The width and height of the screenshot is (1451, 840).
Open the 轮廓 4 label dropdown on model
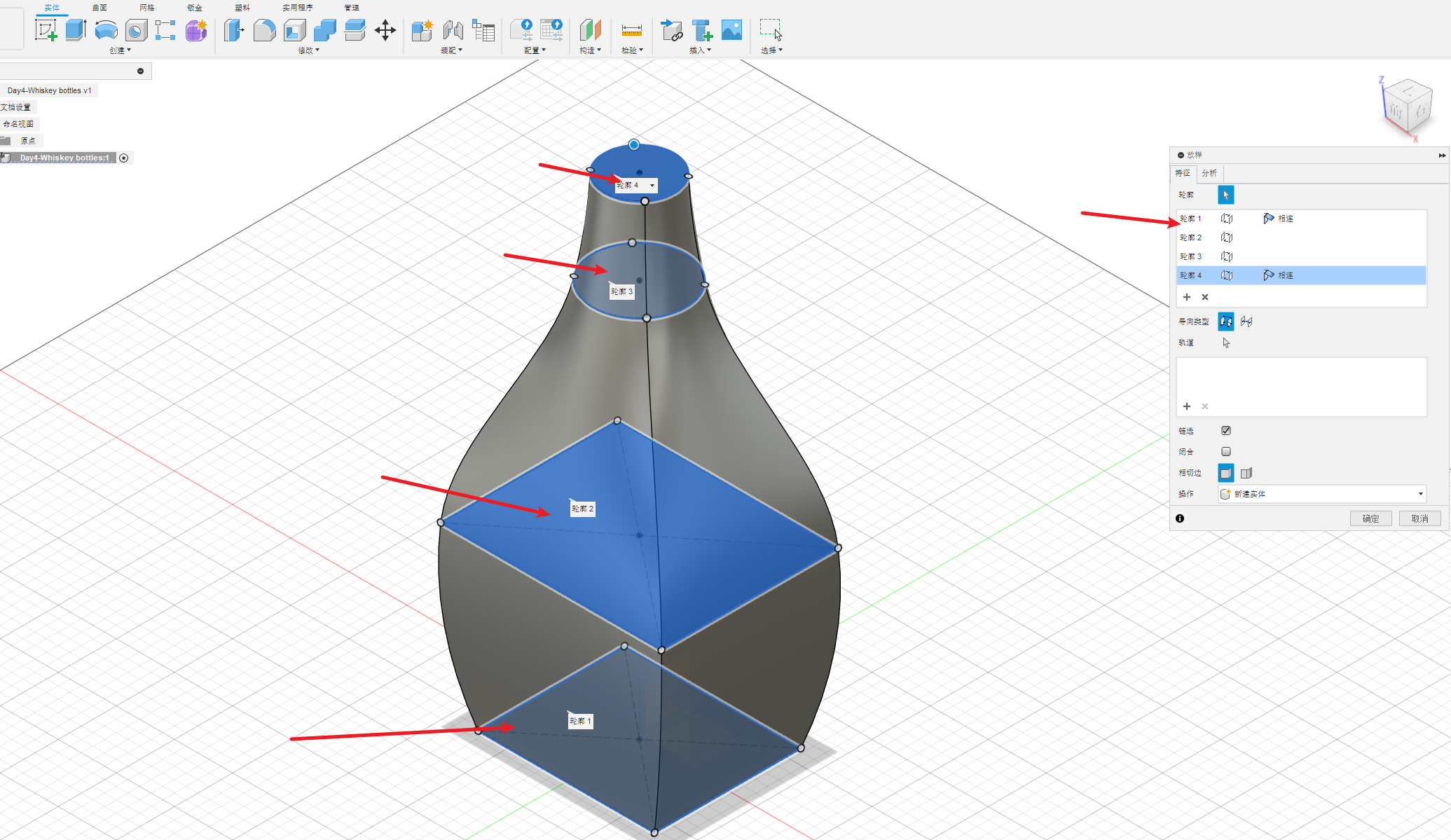pyautogui.click(x=652, y=186)
